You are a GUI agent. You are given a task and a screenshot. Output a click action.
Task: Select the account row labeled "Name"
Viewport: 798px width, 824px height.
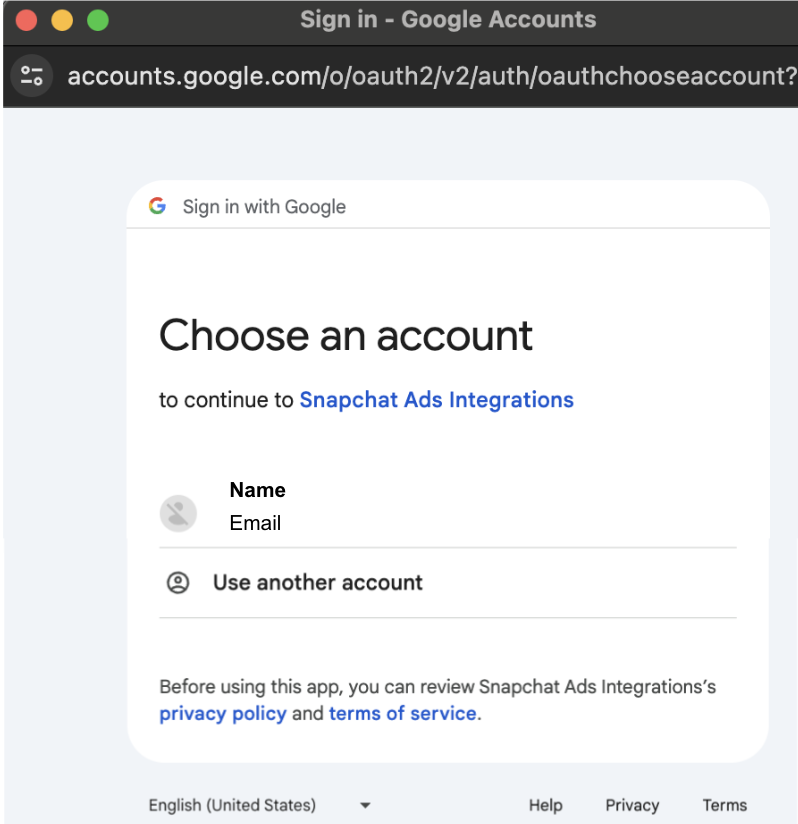tap(257, 490)
